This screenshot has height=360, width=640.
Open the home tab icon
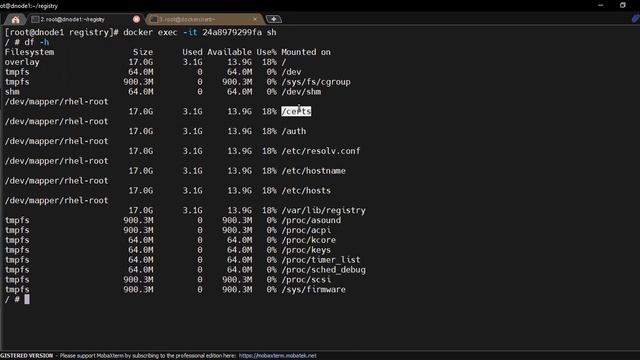16,19
